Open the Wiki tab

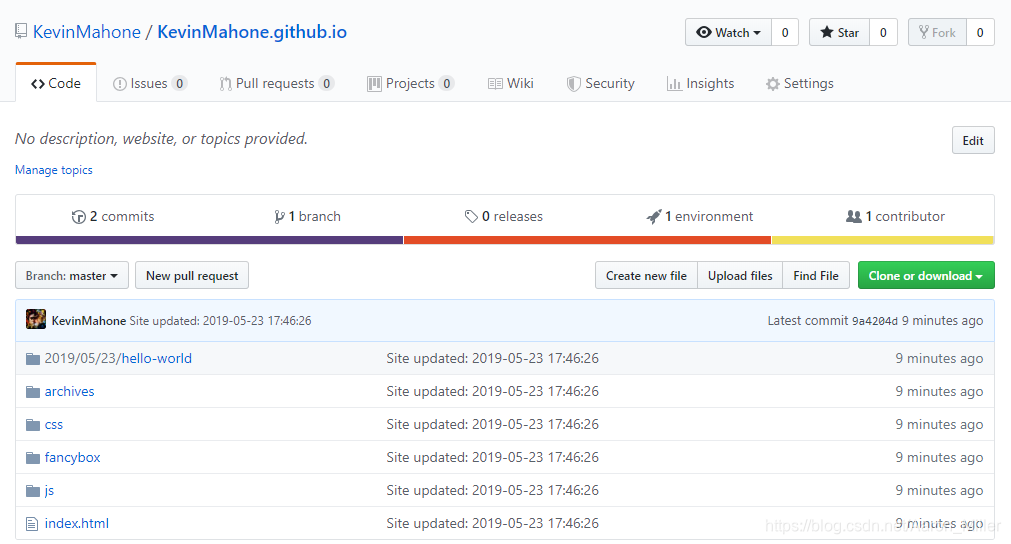click(511, 83)
